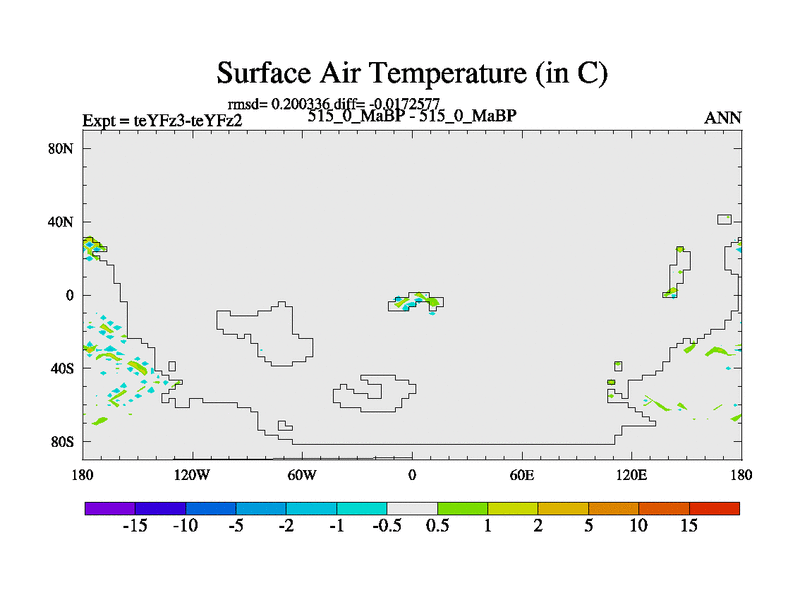
Task: Click the Surface Air Temperature title
Action: click(412, 73)
